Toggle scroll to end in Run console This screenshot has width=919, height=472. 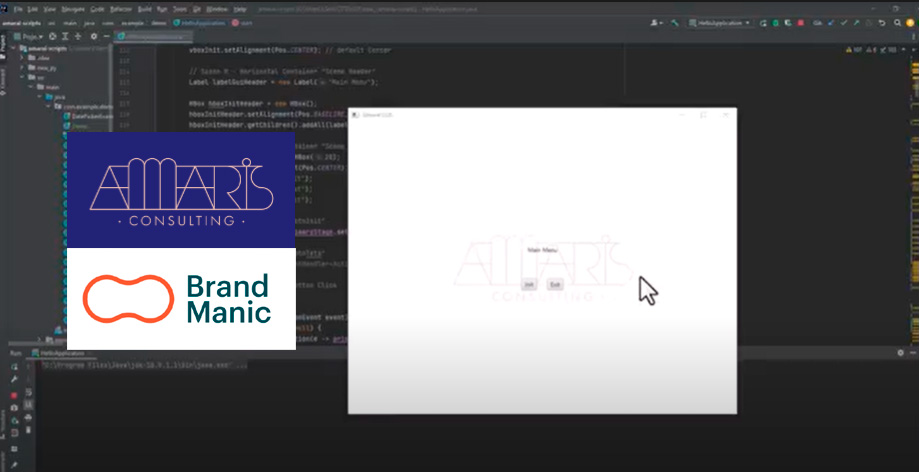[x=29, y=405]
